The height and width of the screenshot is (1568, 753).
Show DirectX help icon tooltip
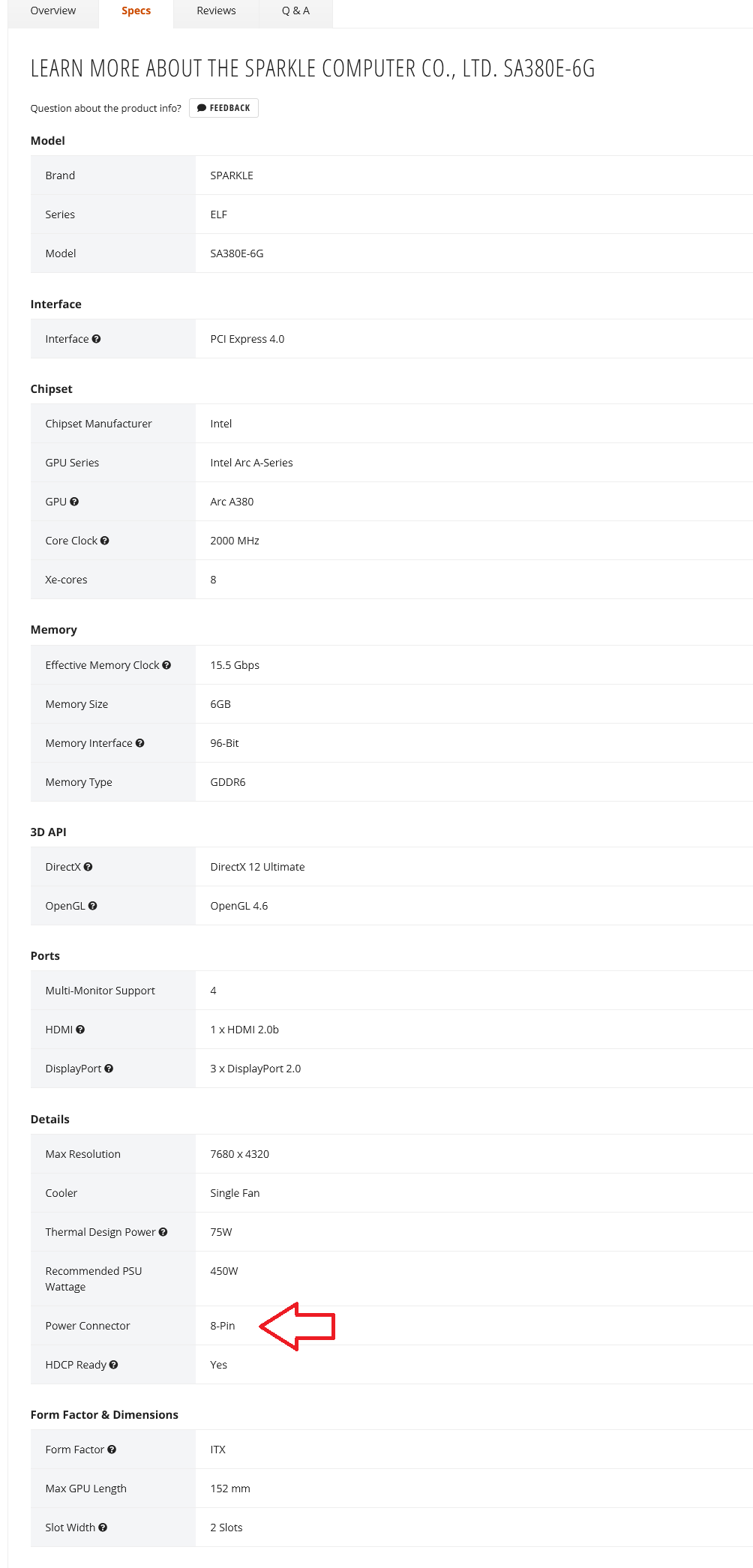(x=88, y=867)
